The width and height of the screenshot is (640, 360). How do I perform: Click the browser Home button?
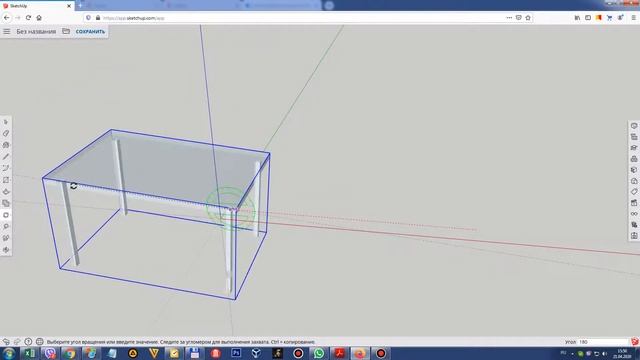[x=39, y=18]
